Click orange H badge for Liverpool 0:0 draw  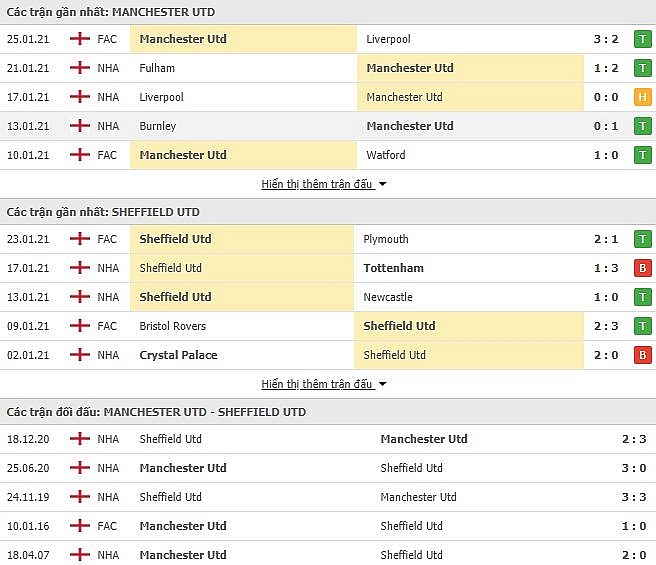click(x=643, y=97)
